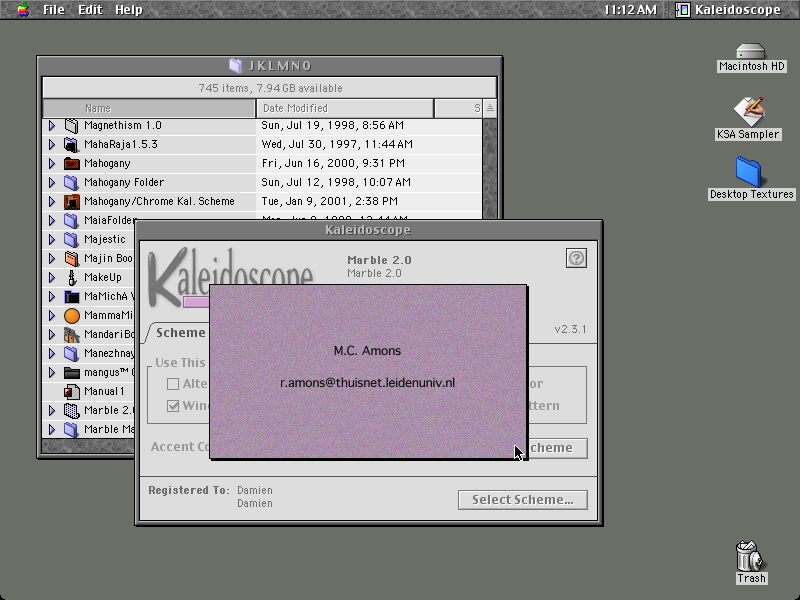Viewport: 800px width, 600px height.
Task: Select the MakeUp file icon
Action: tap(72, 278)
